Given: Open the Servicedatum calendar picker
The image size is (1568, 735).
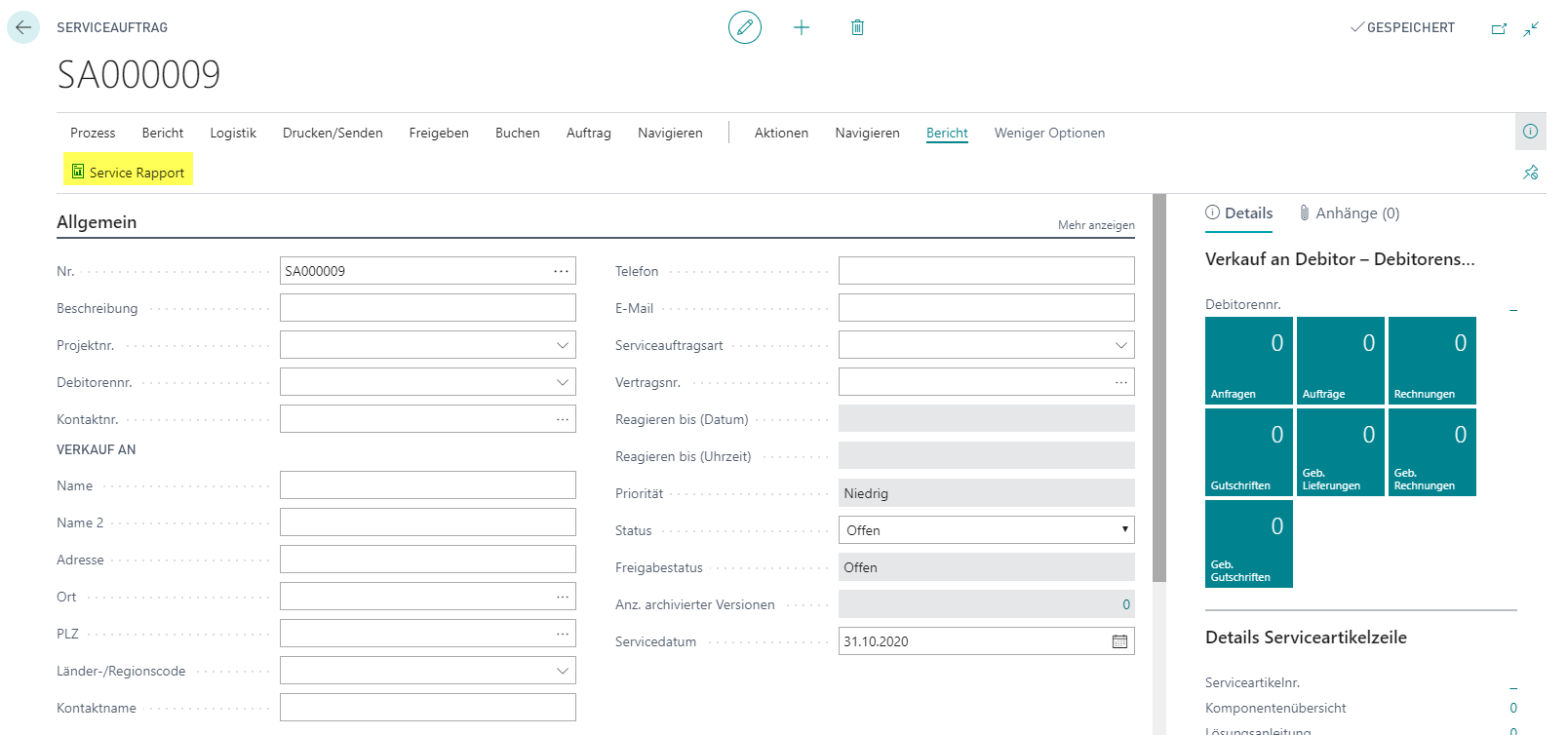Looking at the screenshot, I should click(x=1119, y=641).
